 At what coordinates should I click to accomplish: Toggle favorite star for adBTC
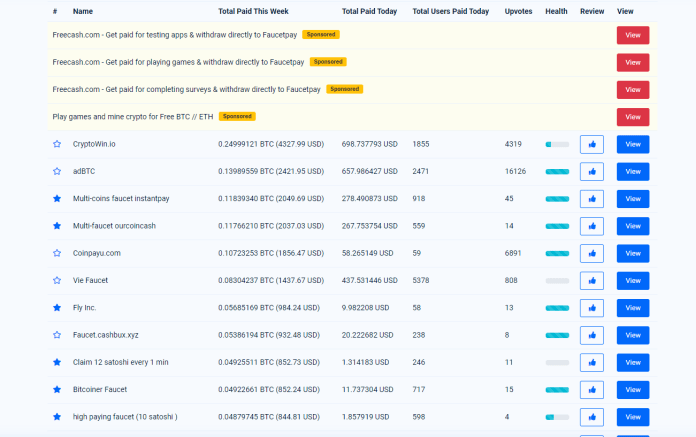(x=57, y=171)
